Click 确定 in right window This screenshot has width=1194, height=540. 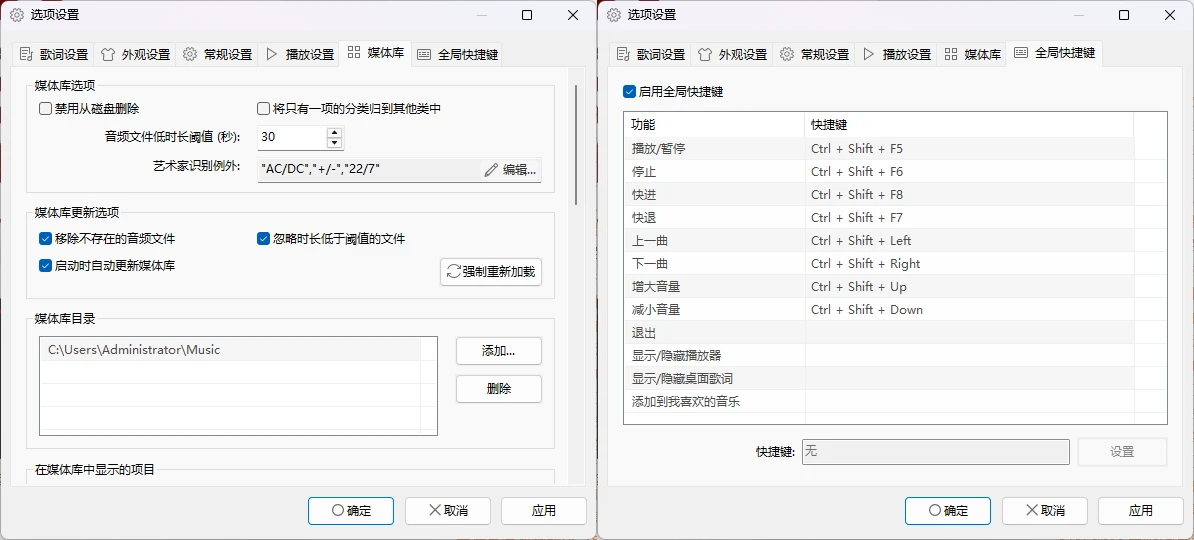[948, 511]
